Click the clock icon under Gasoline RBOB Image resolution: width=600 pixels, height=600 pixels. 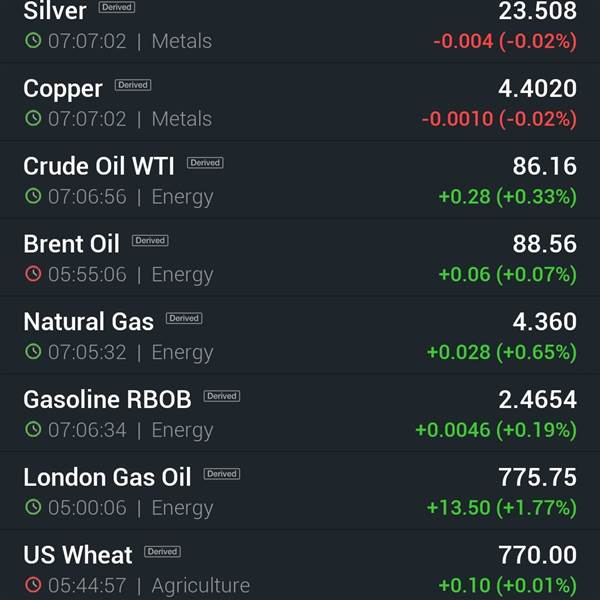click(33, 429)
